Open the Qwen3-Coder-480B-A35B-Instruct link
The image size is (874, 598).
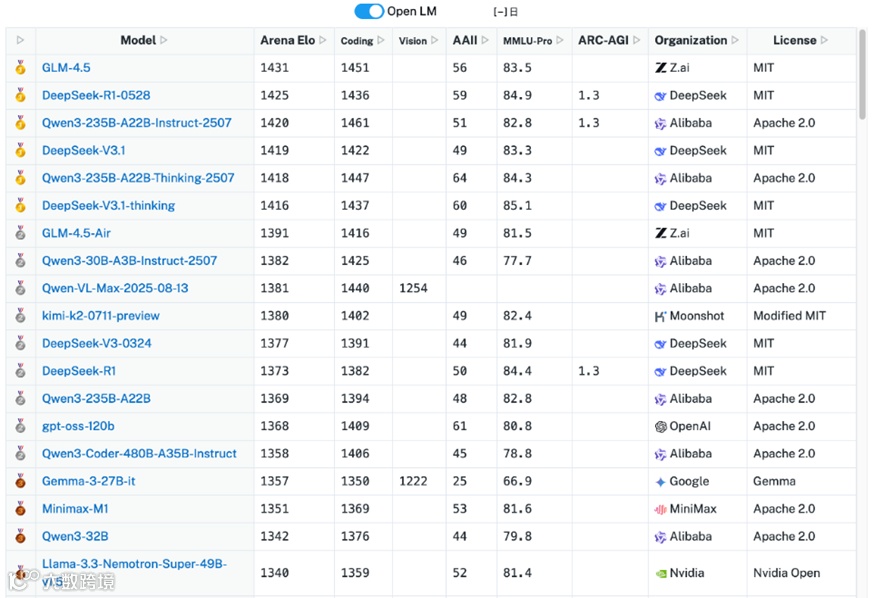(x=139, y=454)
